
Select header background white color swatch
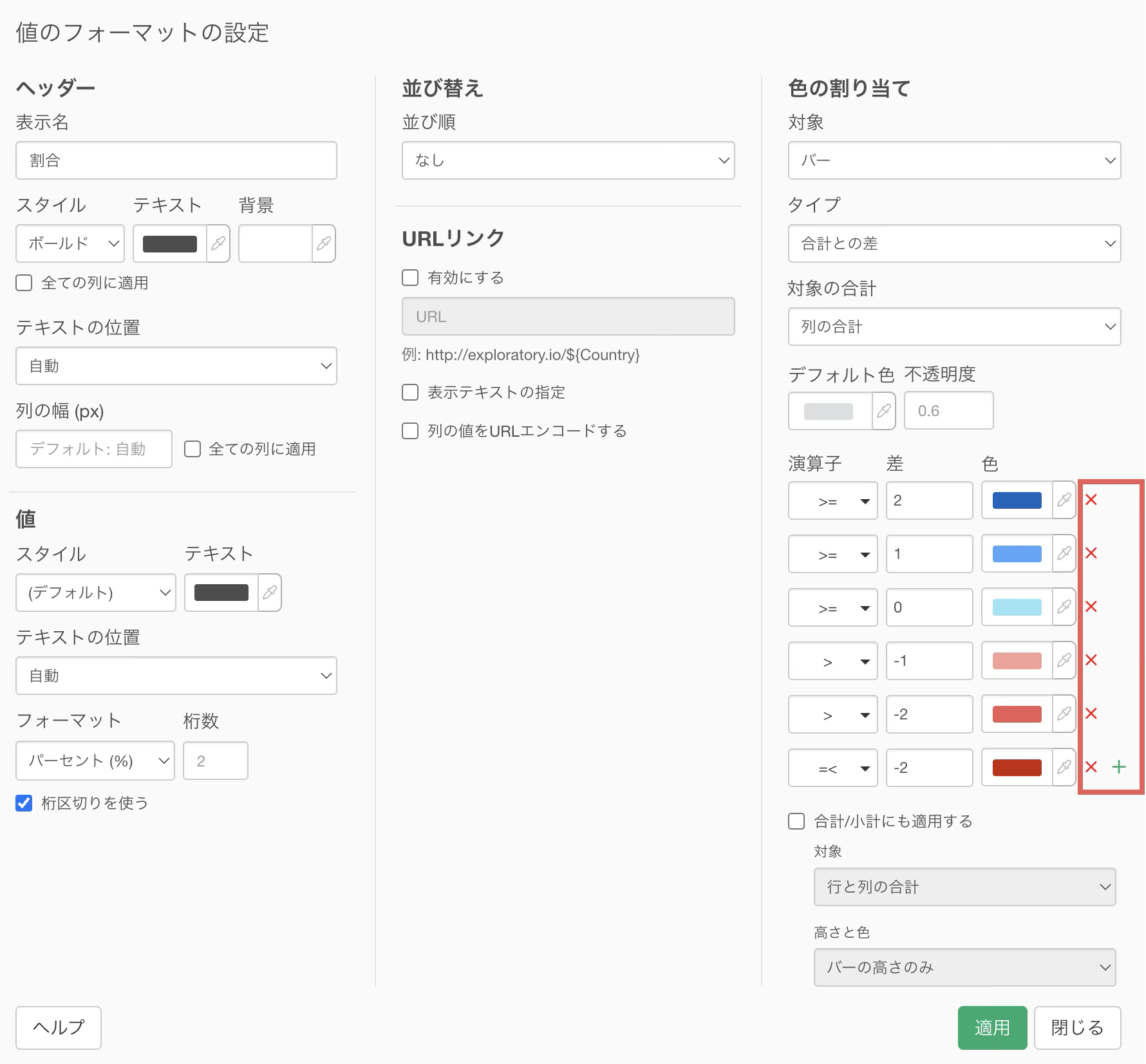pyautogui.click(x=276, y=243)
